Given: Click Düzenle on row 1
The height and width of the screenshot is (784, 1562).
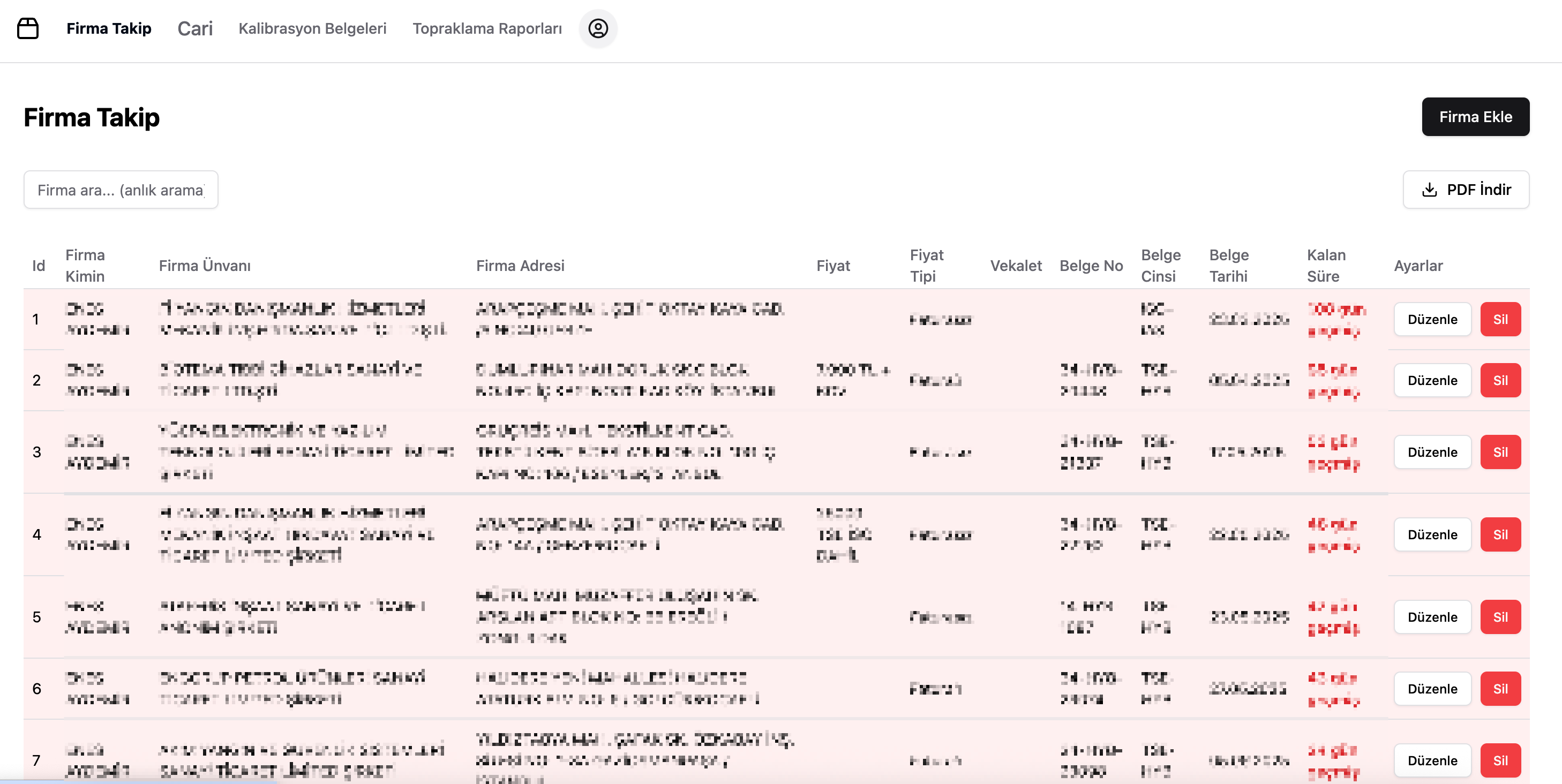Looking at the screenshot, I should pyautogui.click(x=1432, y=320).
